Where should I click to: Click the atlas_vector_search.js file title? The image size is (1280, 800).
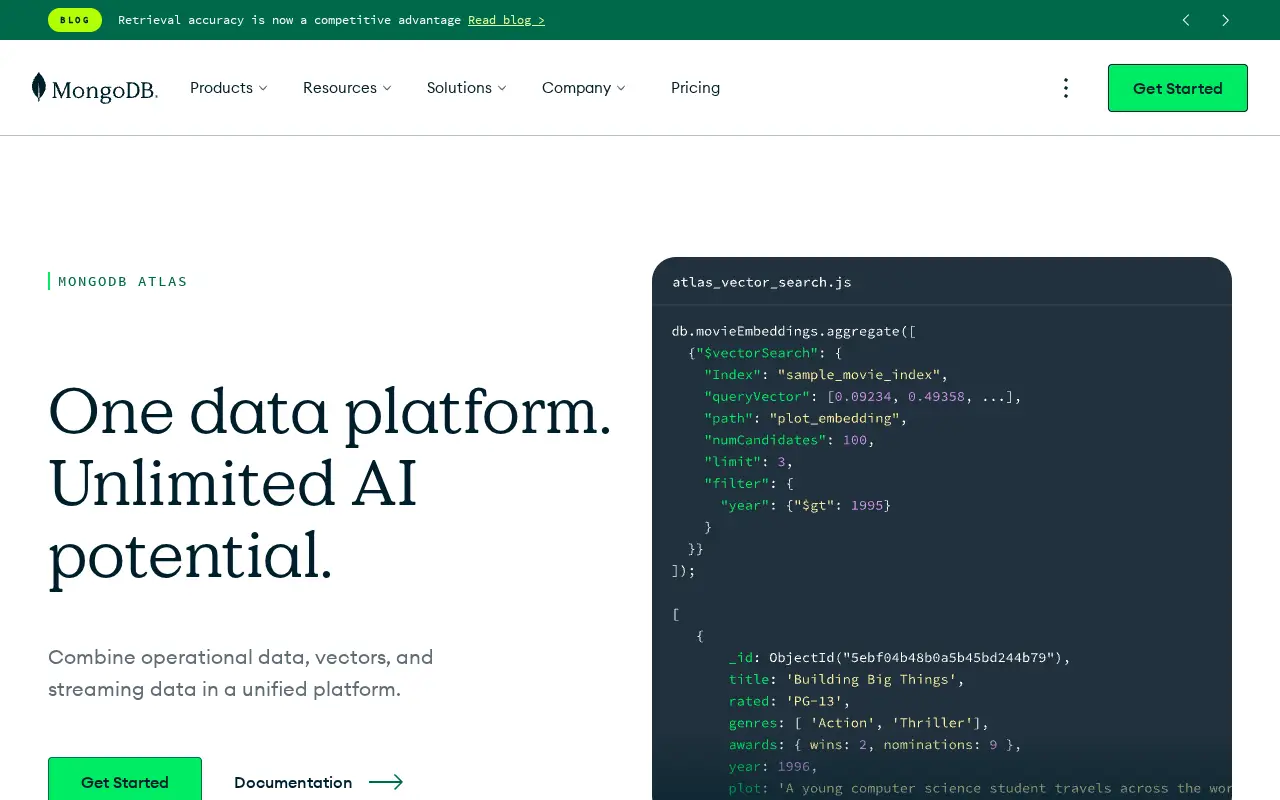[762, 282]
